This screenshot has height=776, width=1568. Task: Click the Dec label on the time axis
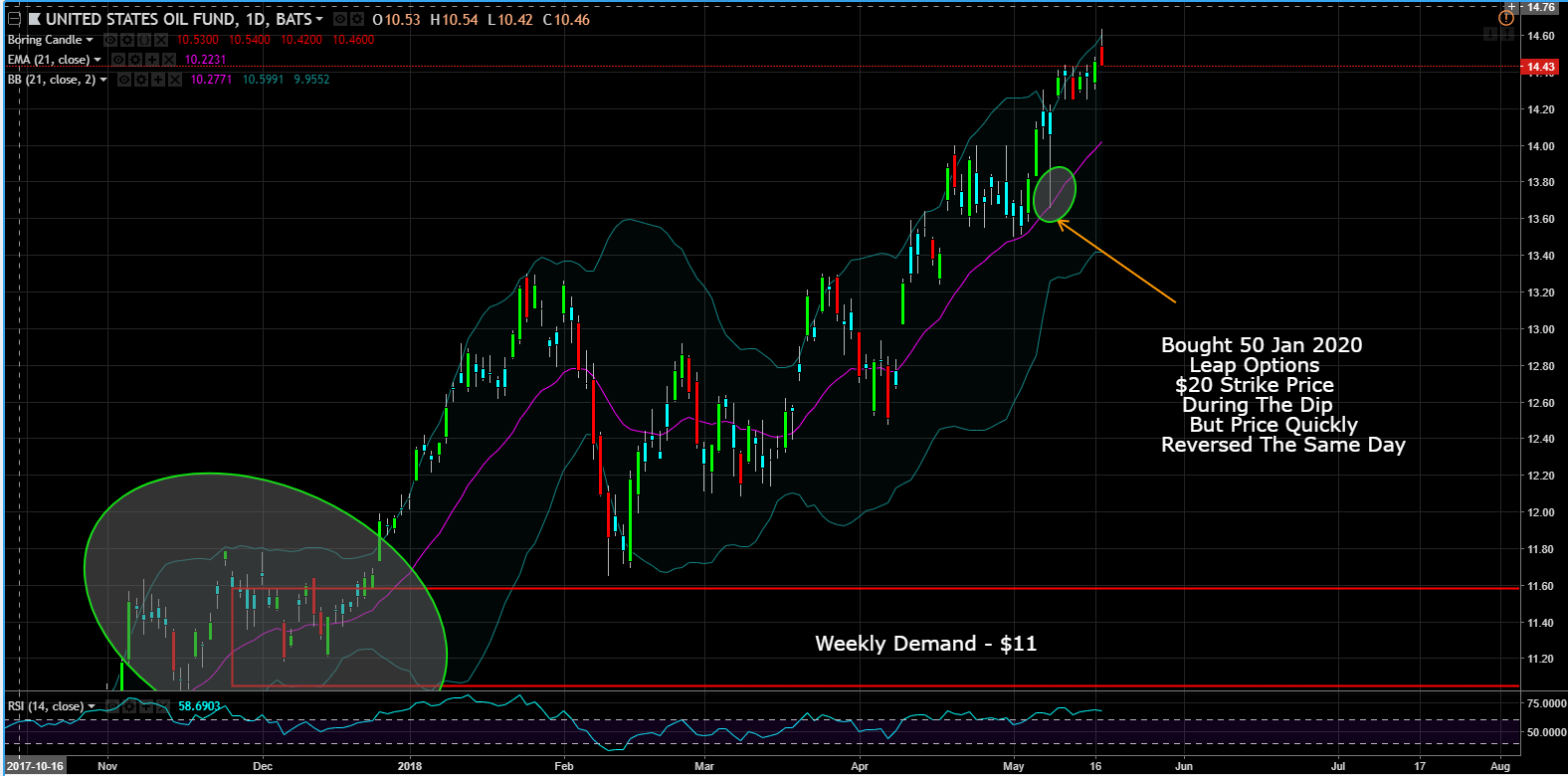(x=263, y=766)
